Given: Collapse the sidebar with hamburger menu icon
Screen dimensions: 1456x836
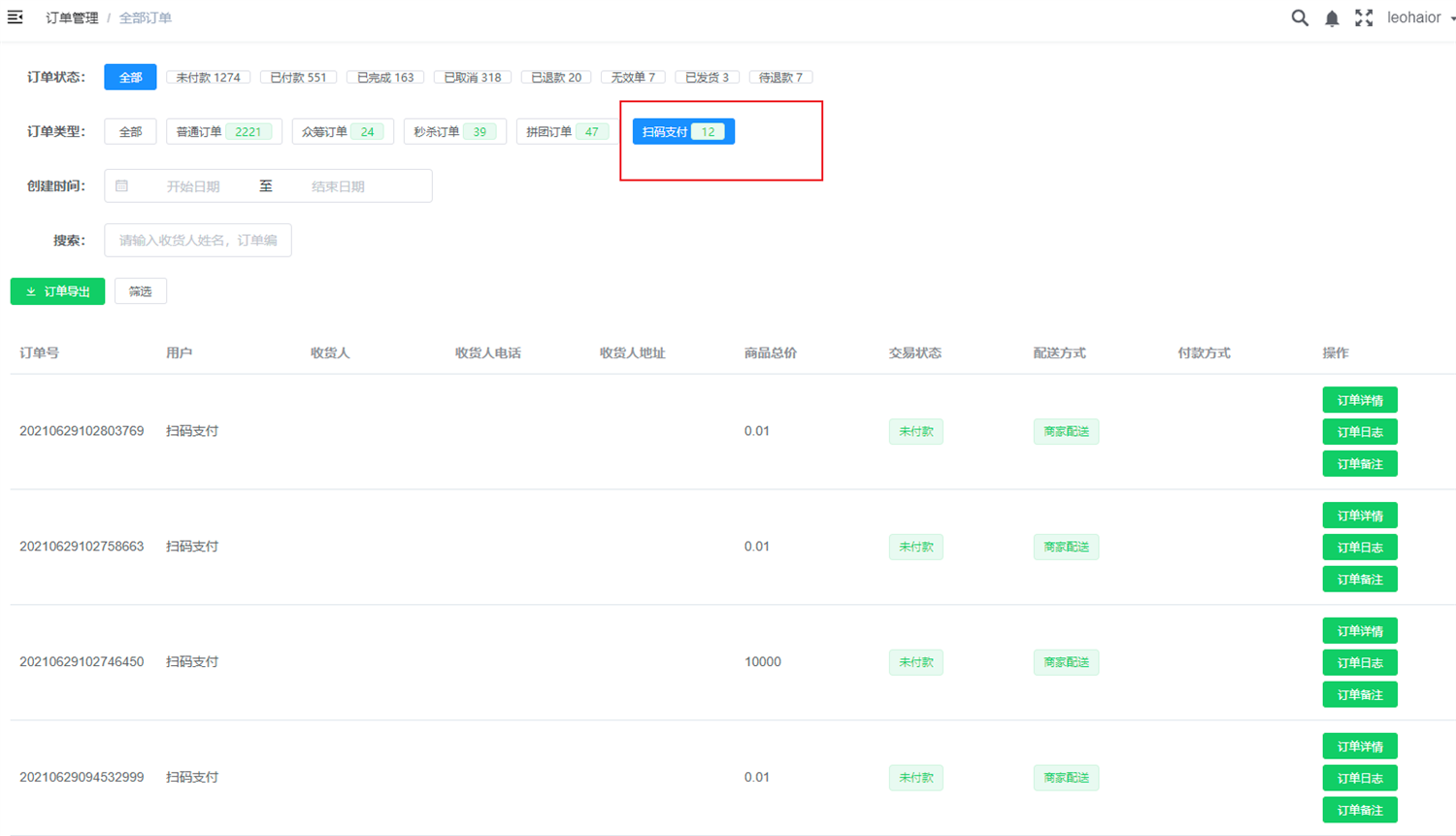Looking at the screenshot, I should pyautogui.click(x=16, y=17).
